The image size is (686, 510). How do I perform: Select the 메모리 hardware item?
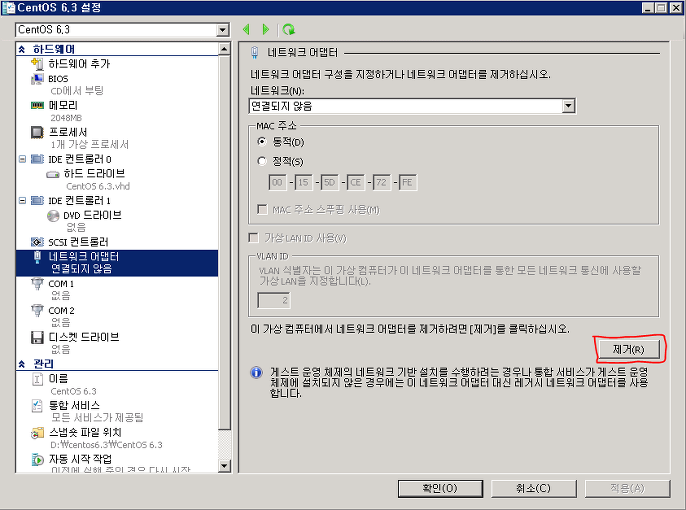(x=63, y=105)
